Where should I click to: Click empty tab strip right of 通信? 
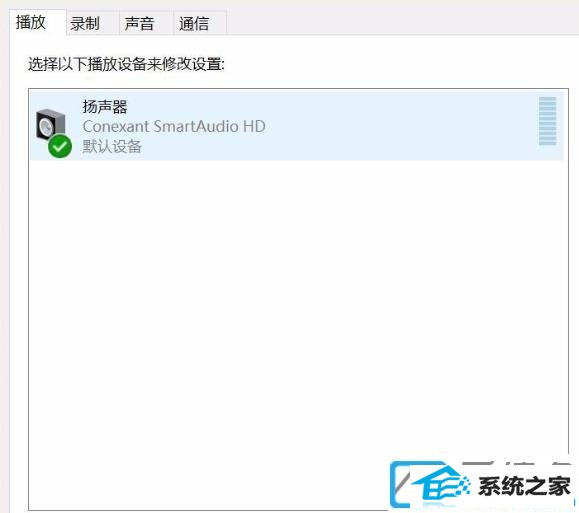[402, 23]
